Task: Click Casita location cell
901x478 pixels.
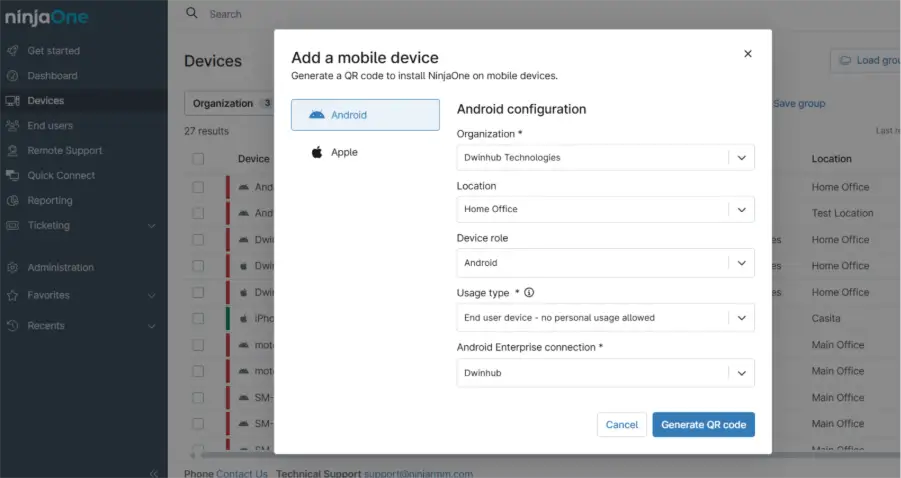Action: point(826,318)
